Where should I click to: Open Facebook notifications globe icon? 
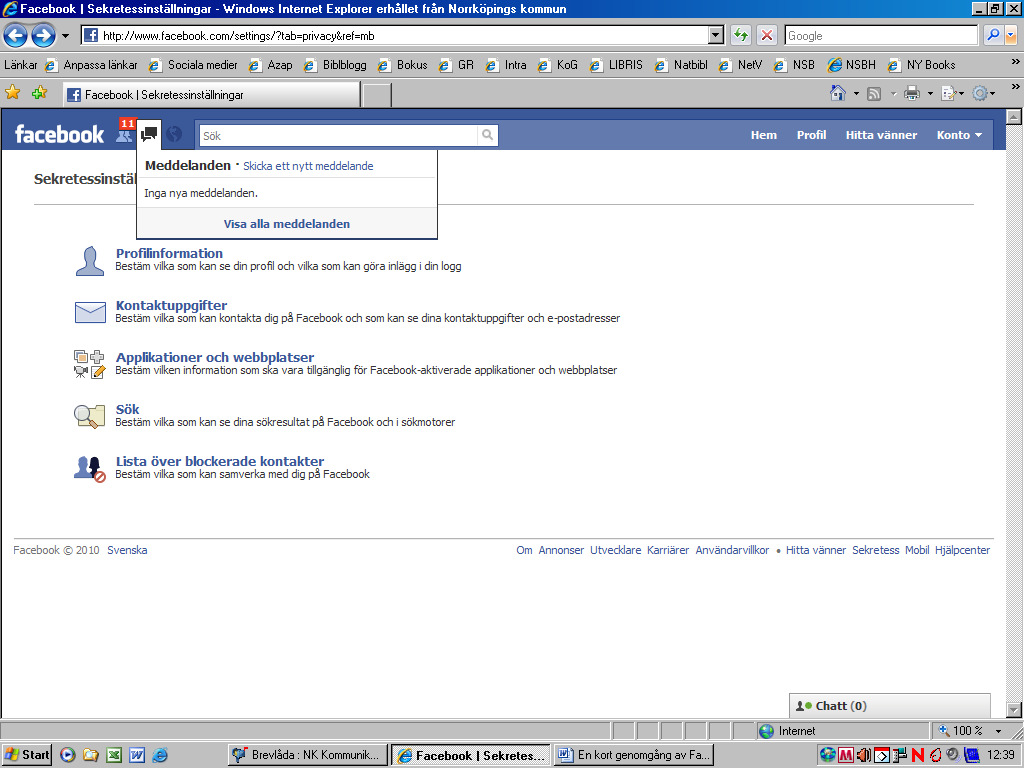174,135
